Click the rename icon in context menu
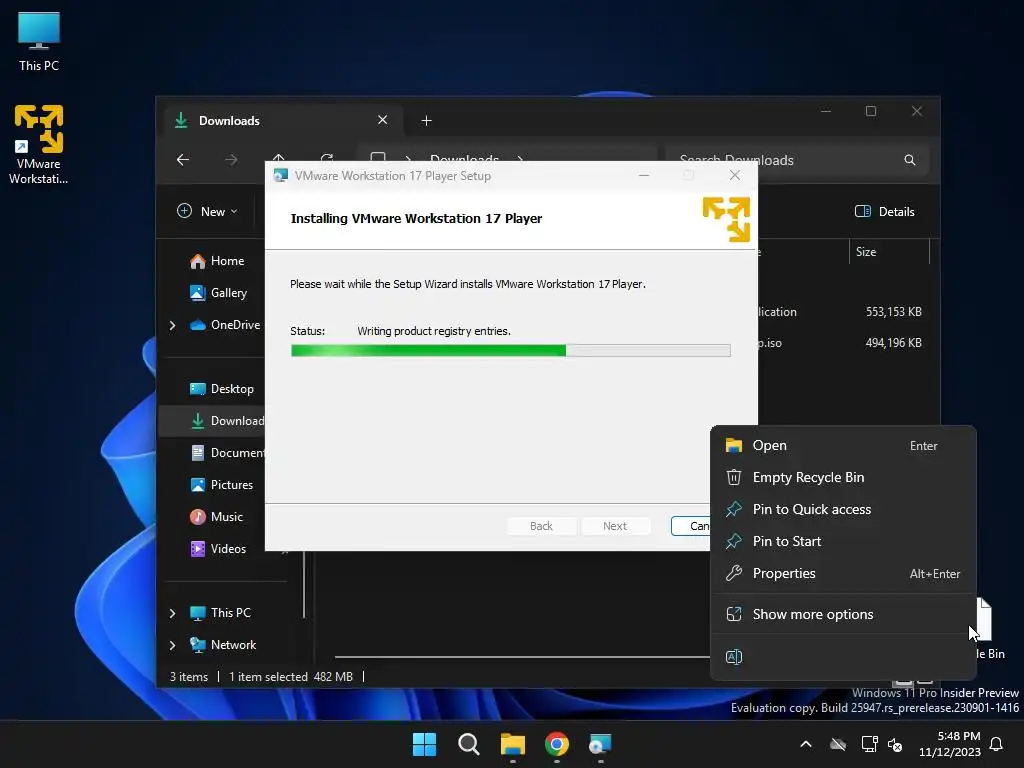This screenshot has width=1024, height=768. tap(734, 658)
